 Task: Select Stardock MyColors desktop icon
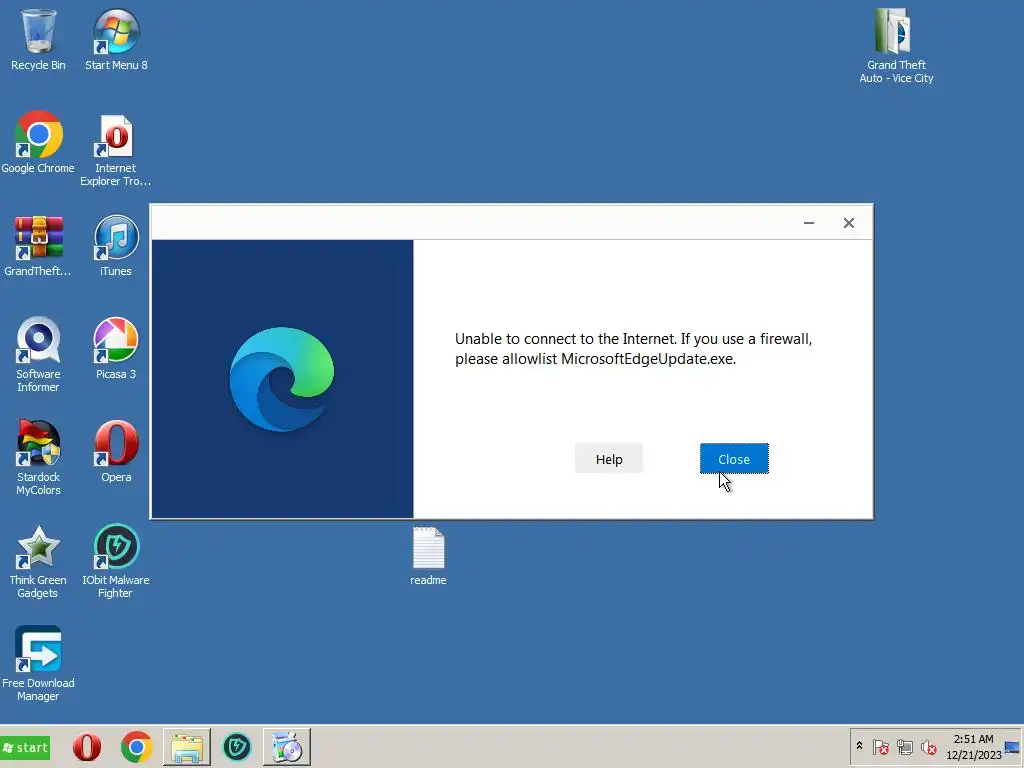(x=38, y=458)
